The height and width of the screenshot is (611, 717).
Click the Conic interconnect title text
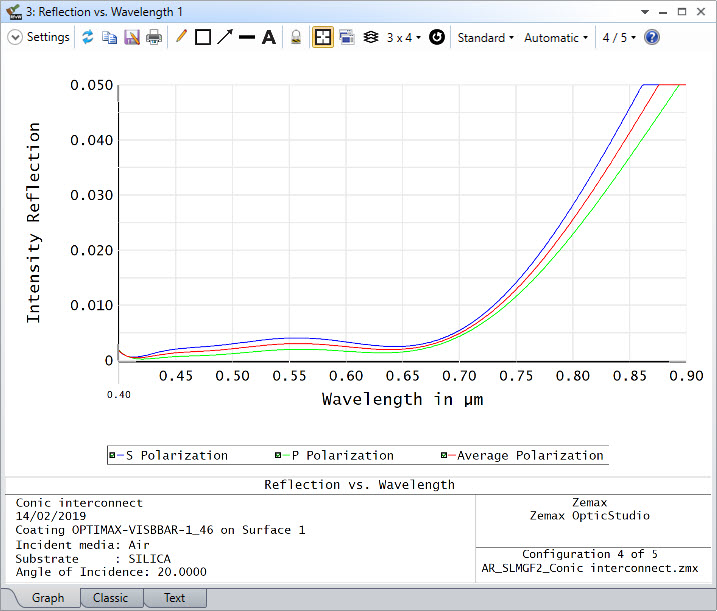tap(79, 503)
